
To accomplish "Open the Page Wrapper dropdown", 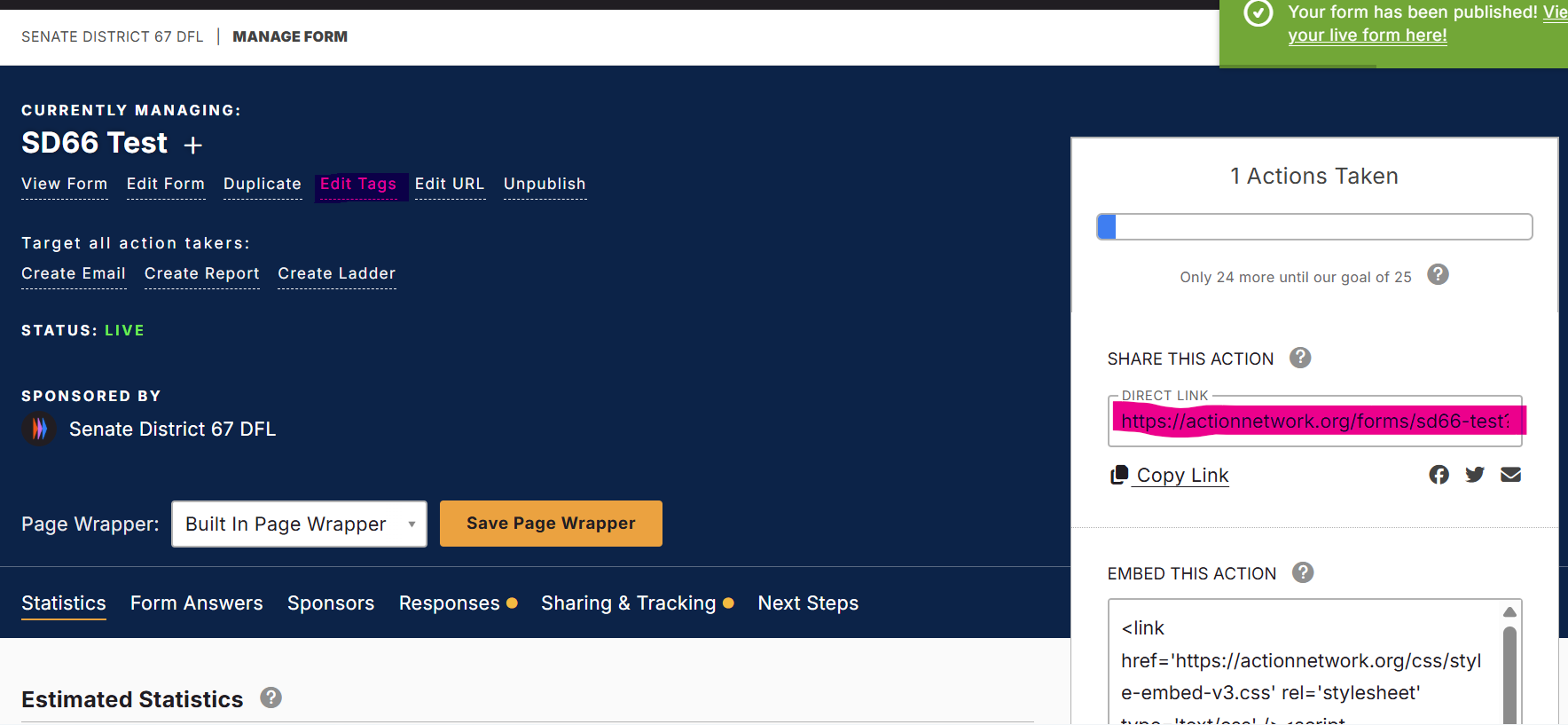I will click(x=299, y=524).
